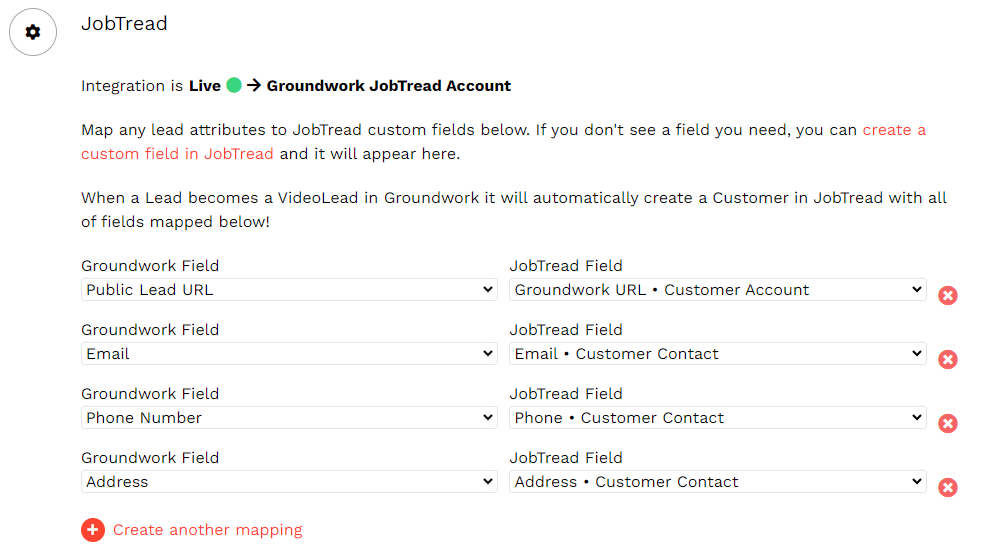Expand the Email • Customer Contact dropdown
Image resolution: width=985 pixels, height=555 pixels.
tap(717, 354)
